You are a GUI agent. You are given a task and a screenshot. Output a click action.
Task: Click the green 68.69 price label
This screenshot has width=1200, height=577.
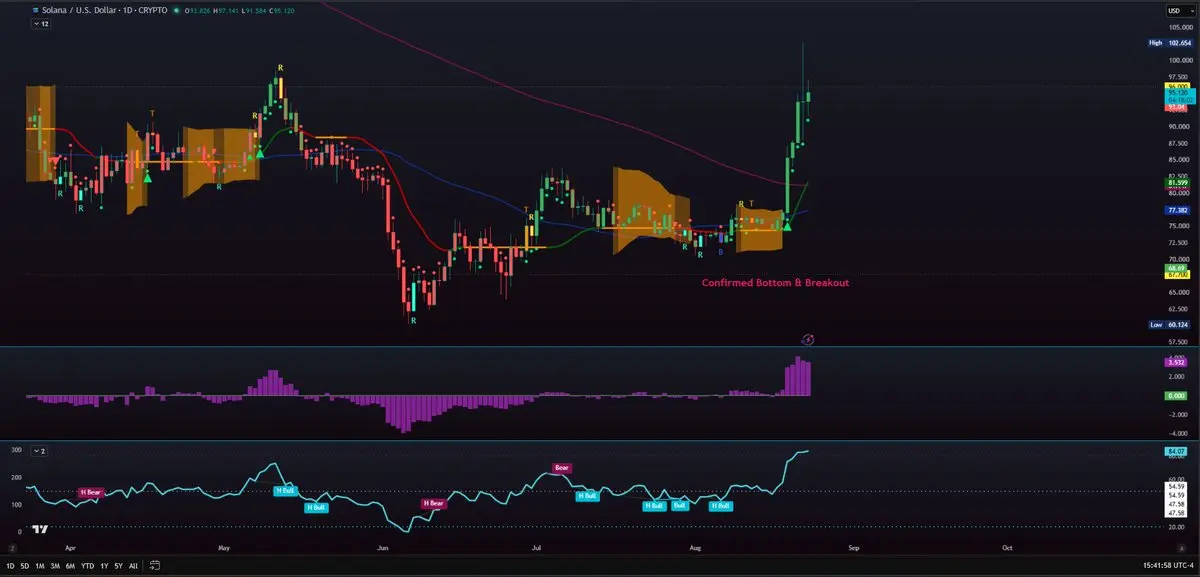[1174, 267]
